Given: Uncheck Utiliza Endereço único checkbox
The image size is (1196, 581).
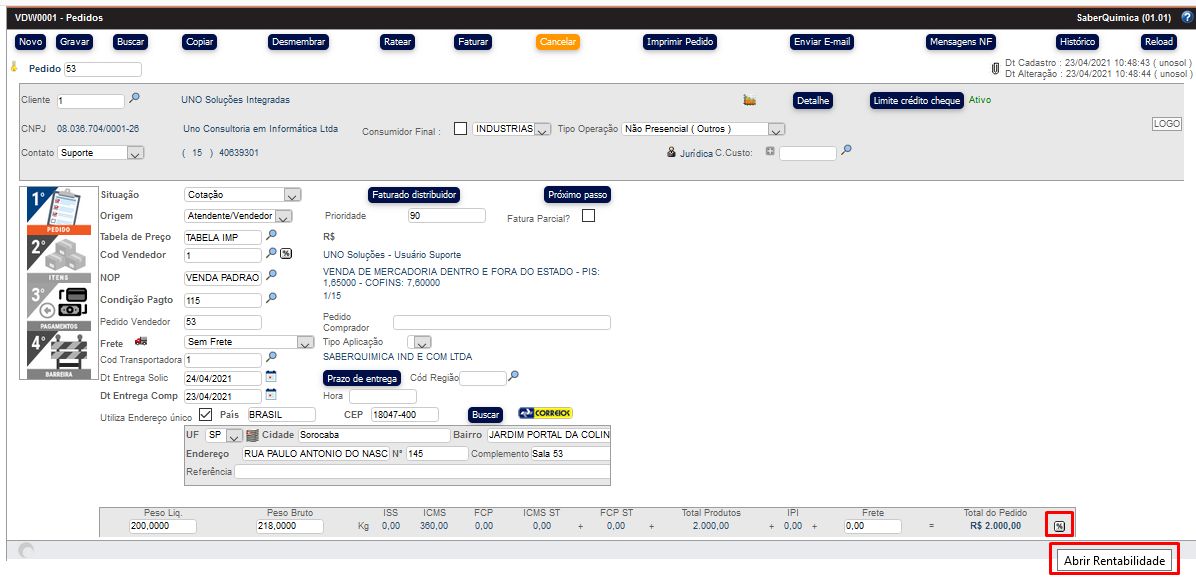Looking at the screenshot, I should (205, 414).
